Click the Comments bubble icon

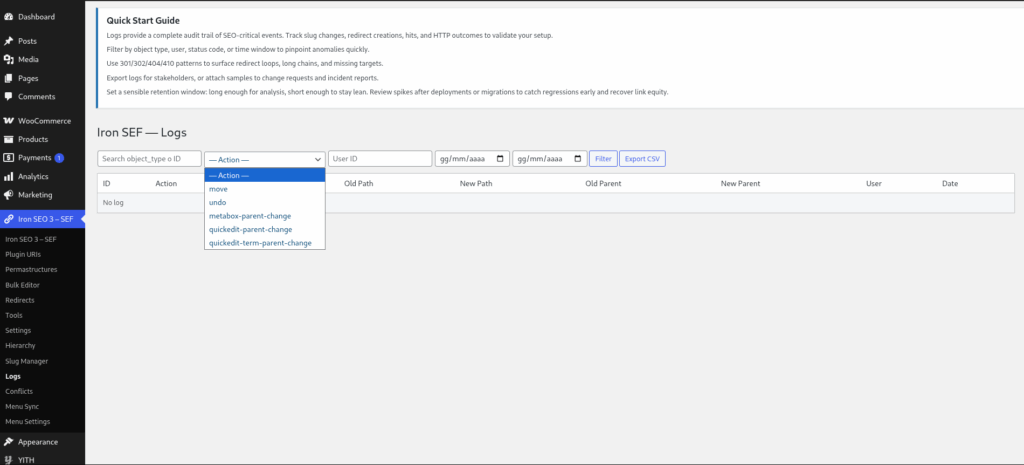(x=9, y=97)
